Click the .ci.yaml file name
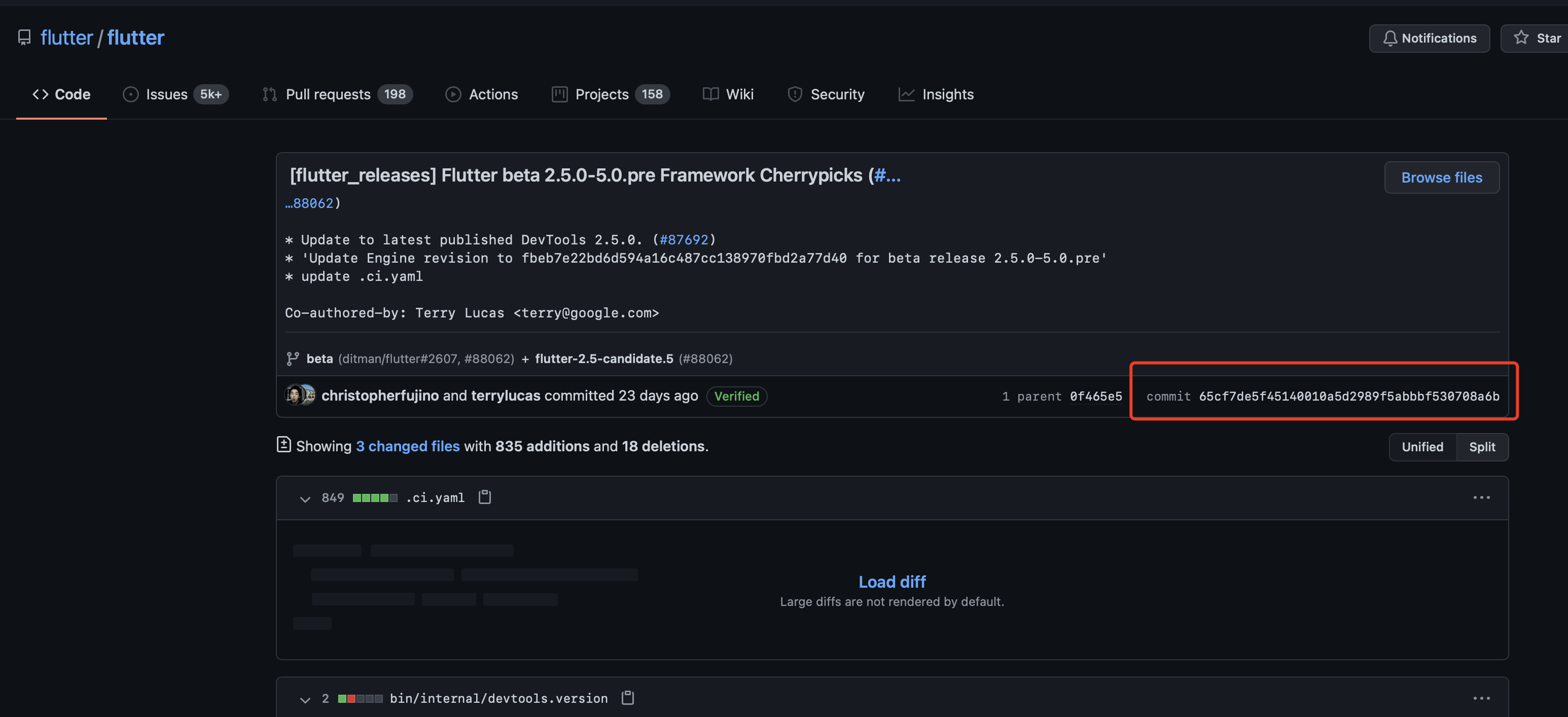This screenshot has height=717, width=1568. coord(435,497)
